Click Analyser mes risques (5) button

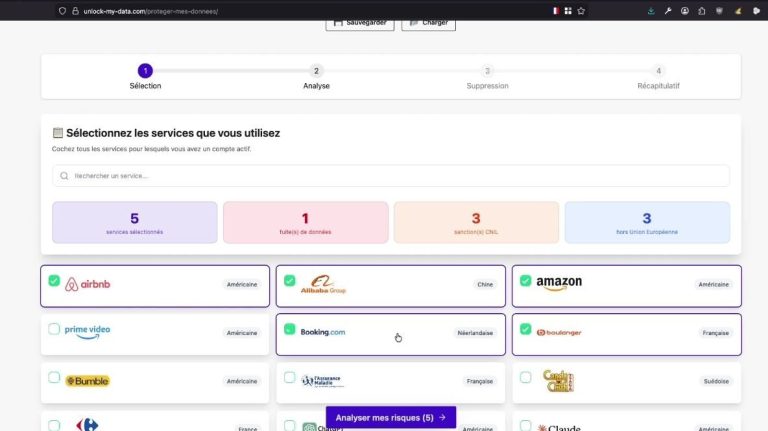390,417
